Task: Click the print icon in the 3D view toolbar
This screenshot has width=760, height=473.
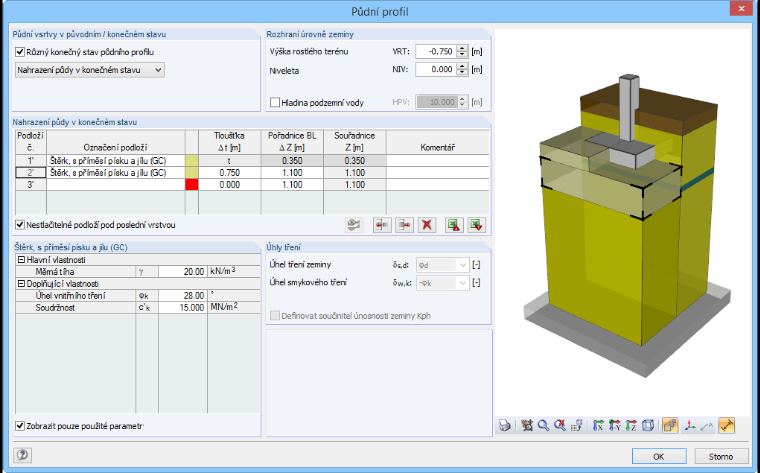Action: click(x=505, y=426)
